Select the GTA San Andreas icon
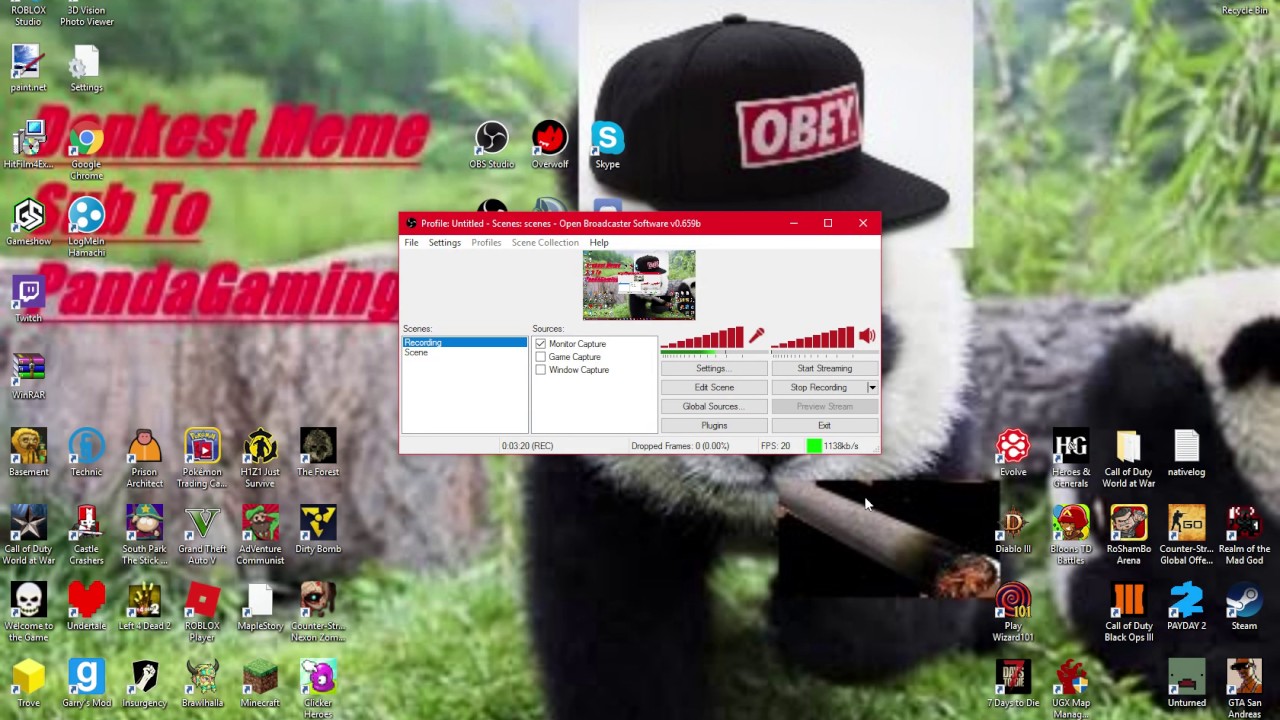This screenshot has width=1280, height=720. pos(1244,690)
